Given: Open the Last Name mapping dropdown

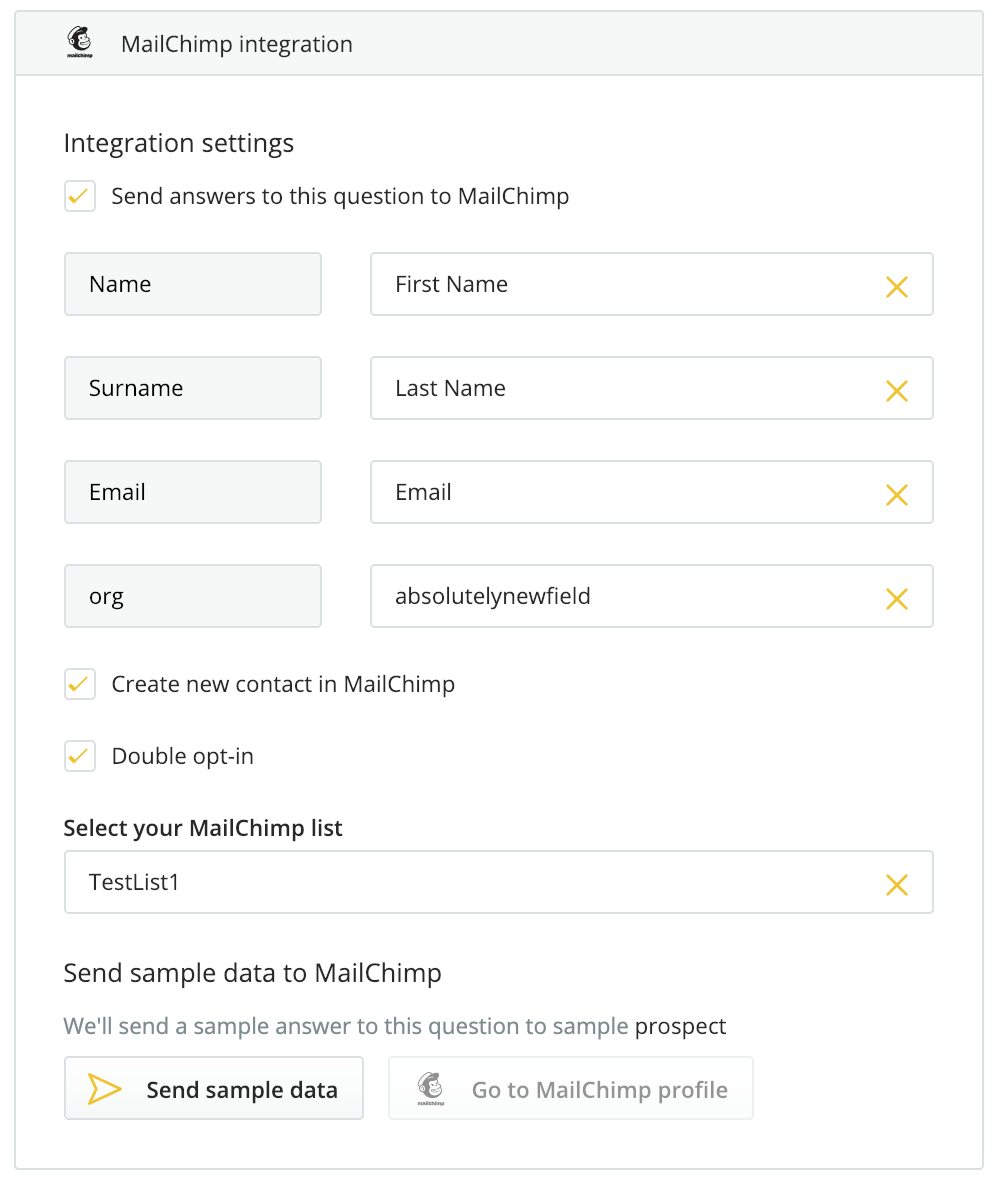Looking at the screenshot, I should pyautogui.click(x=652, y=388).
